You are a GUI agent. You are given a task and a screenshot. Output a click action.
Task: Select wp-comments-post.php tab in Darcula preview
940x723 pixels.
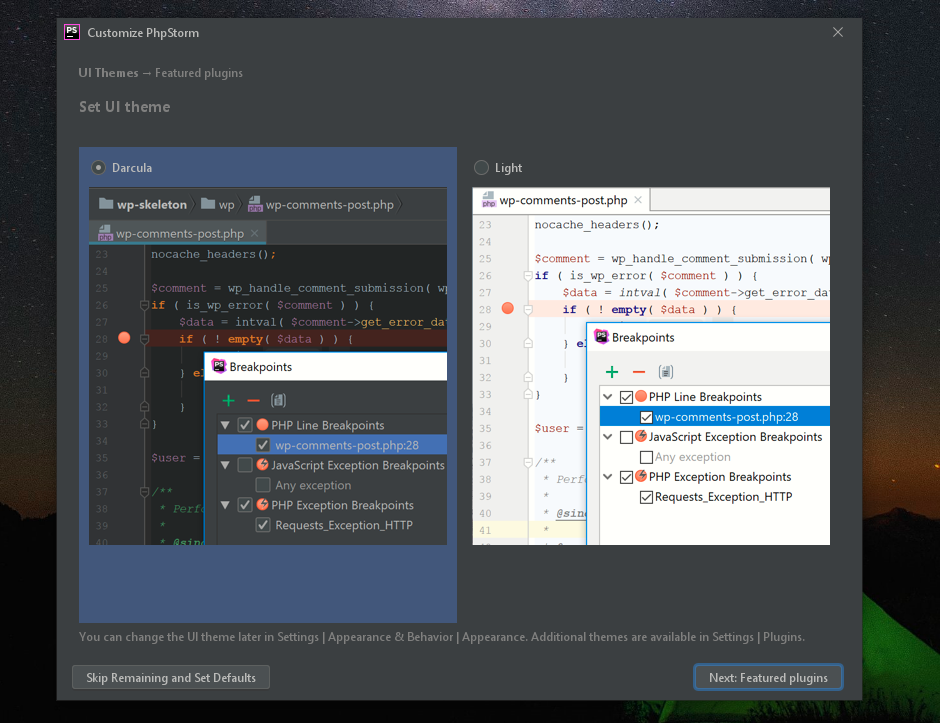[177, 233]
